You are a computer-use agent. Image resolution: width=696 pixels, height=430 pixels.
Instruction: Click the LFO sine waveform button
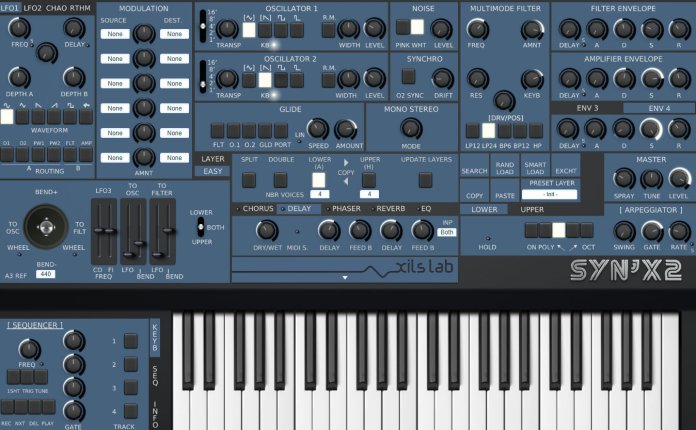[7, 117]
